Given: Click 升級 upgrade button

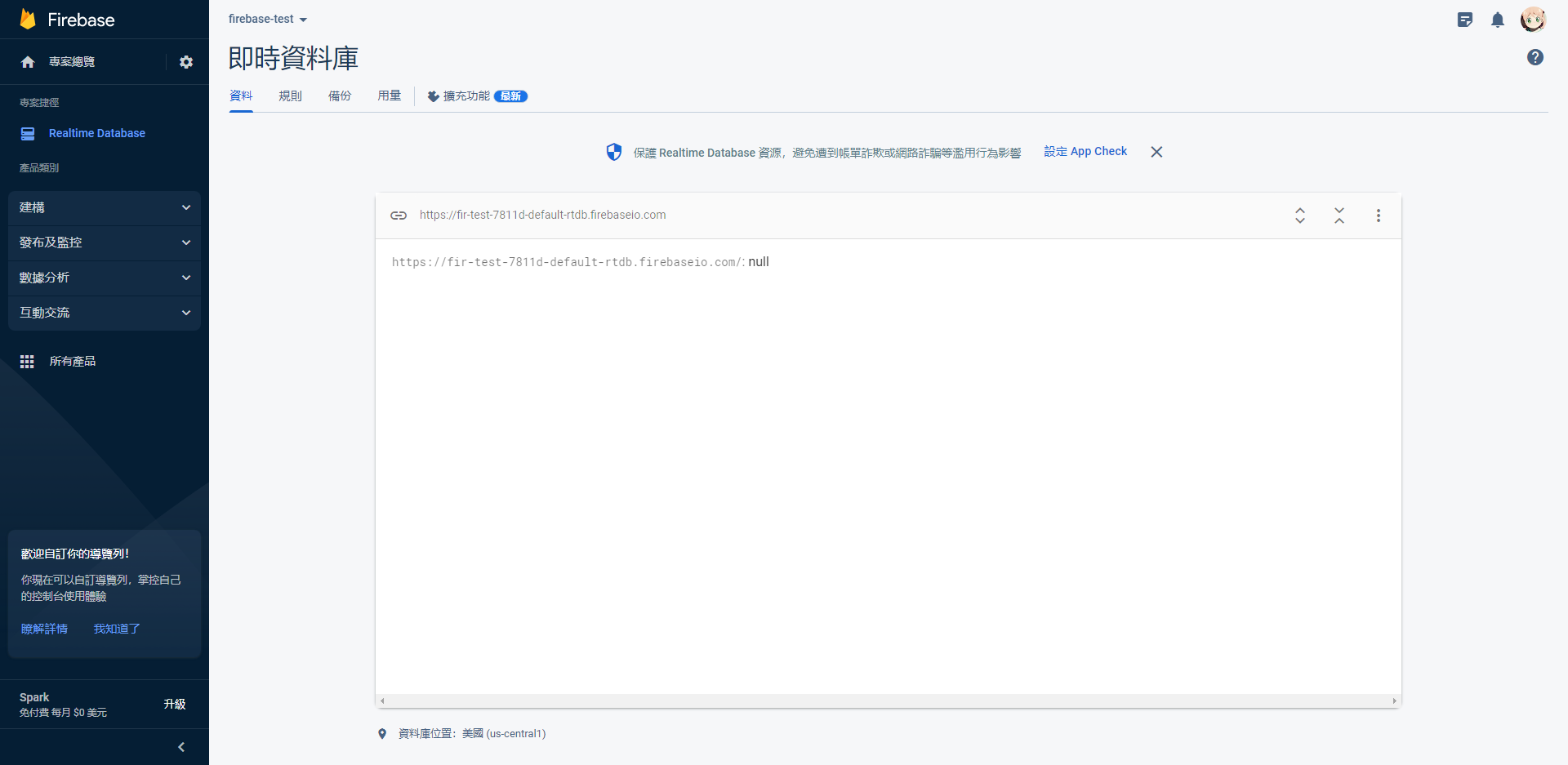Looking at the screenshot, I should (x=175, y=704).
